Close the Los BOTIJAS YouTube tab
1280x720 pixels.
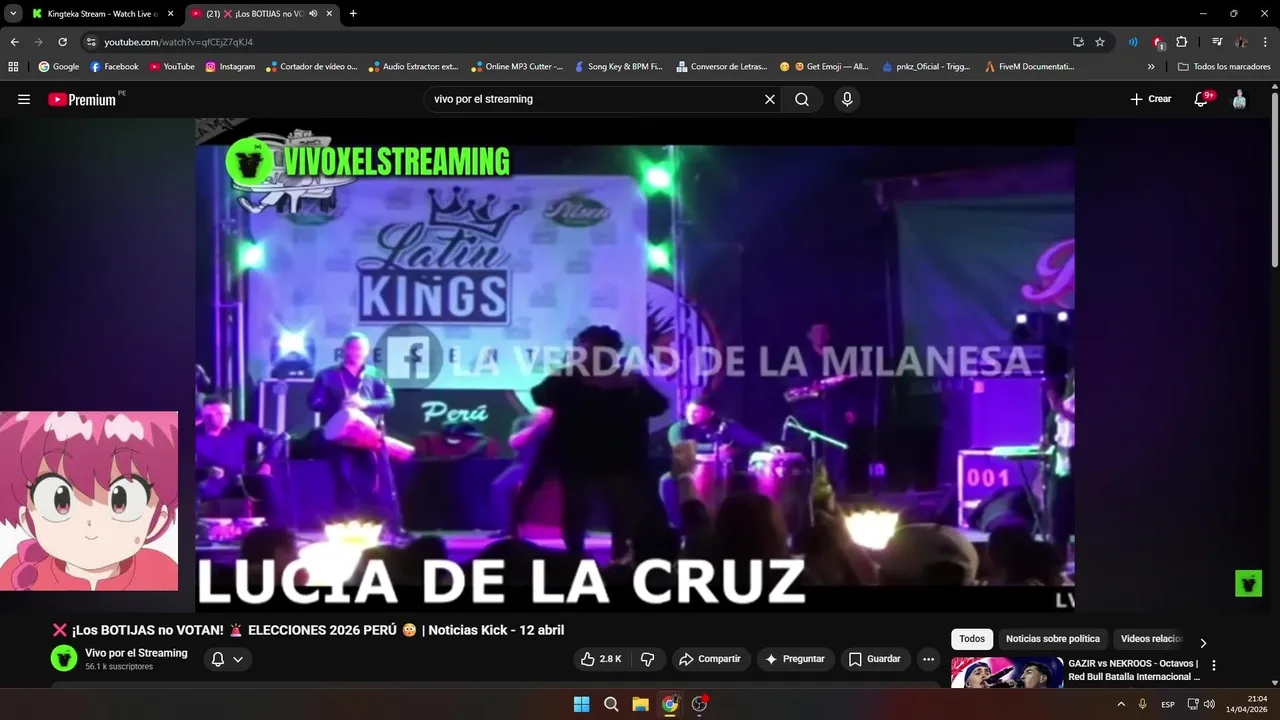[329, 14]
